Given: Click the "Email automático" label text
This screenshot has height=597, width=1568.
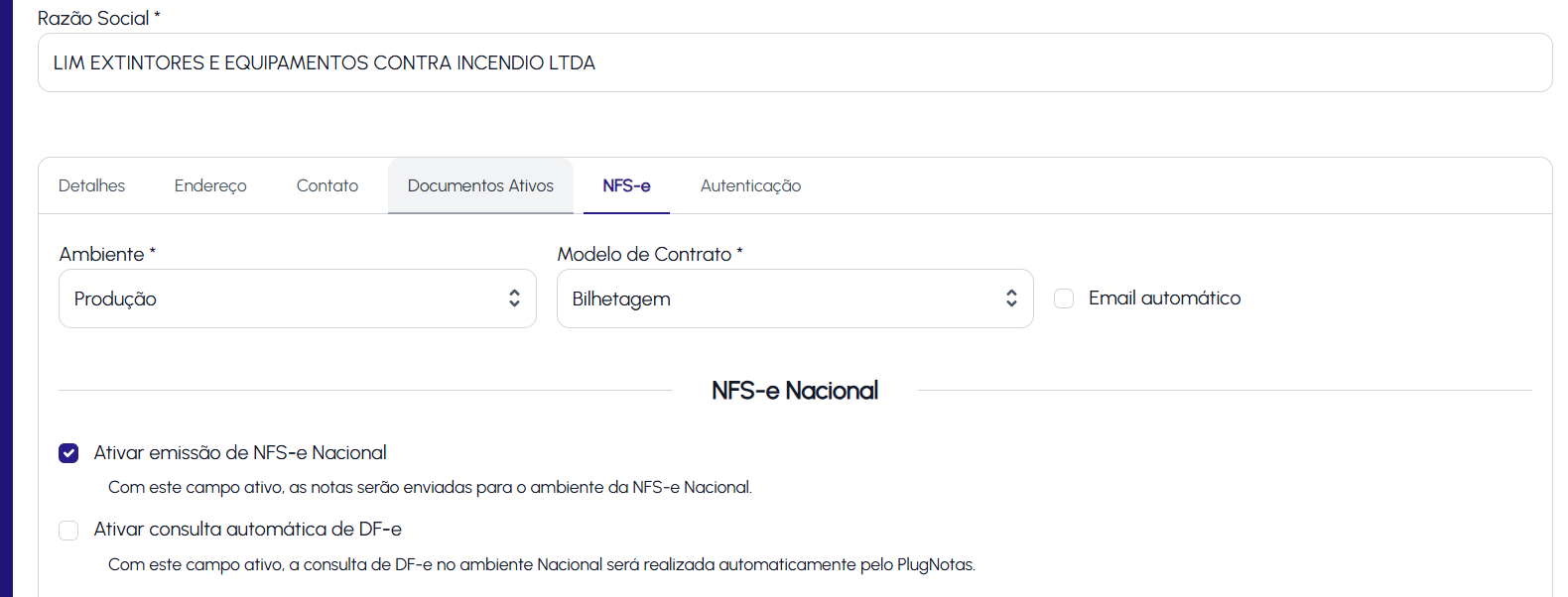Looking at the screenshot, I should pos(1164,298).
